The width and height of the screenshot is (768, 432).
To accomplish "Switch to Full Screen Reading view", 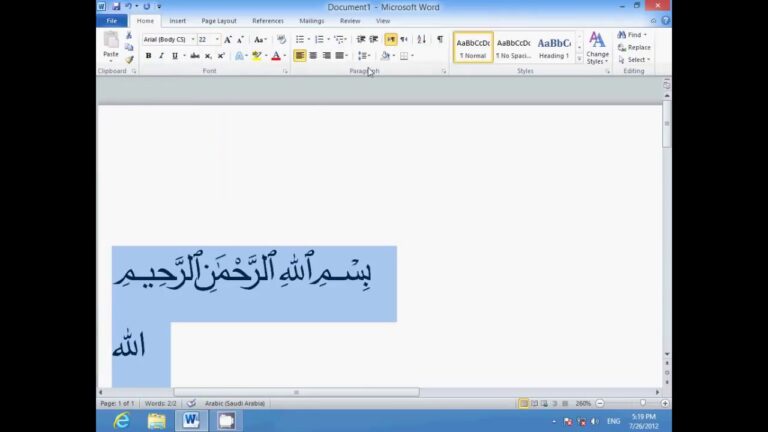I will click(534, 403).
